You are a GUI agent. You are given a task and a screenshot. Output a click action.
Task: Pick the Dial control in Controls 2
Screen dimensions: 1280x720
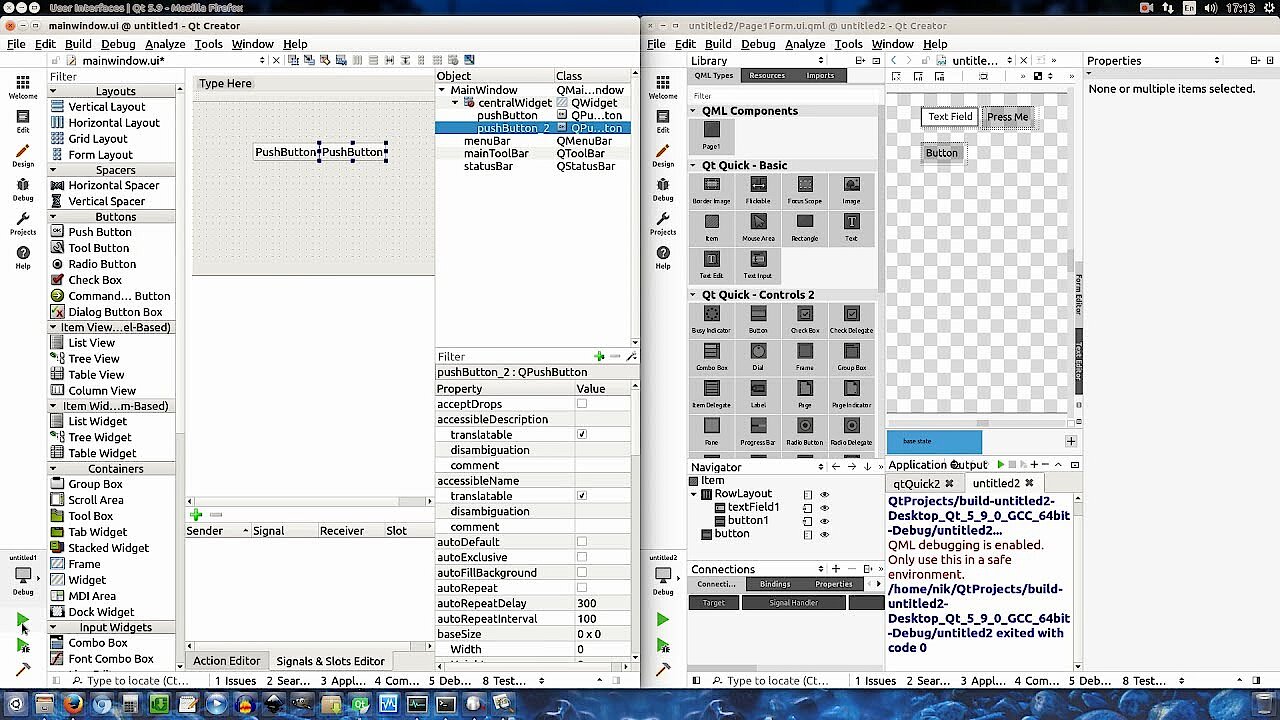click(758, 357)
